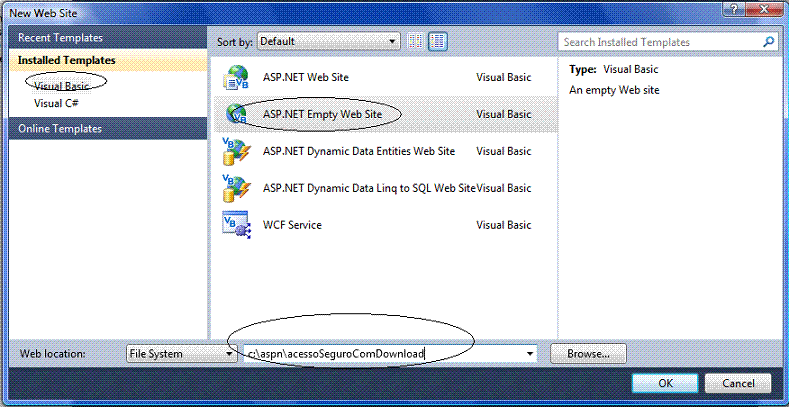Click the Web location label
Screen dimensions: 789x407
point(52,354)
